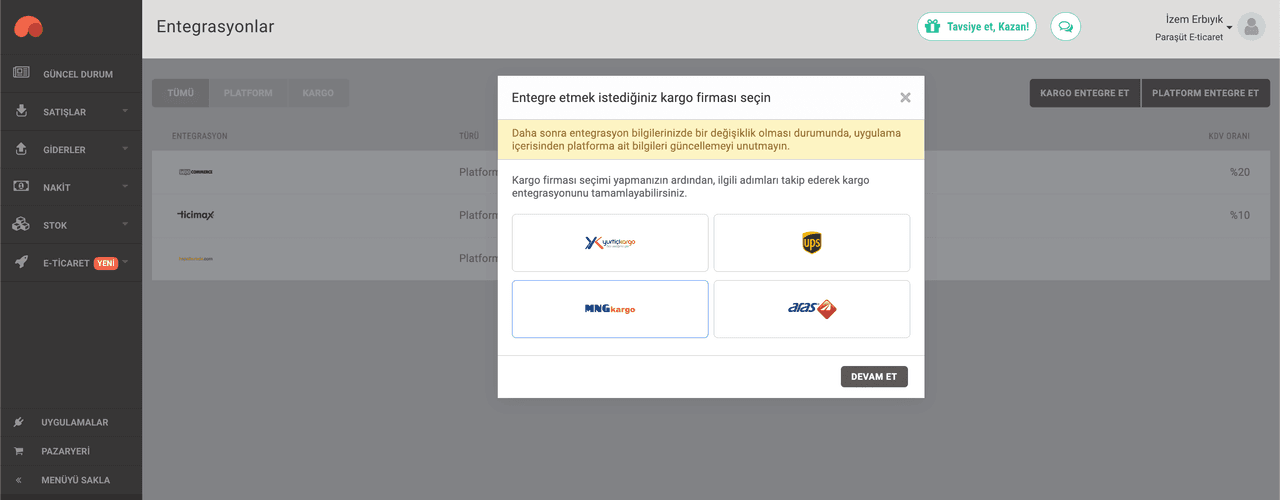Image resolution: width=1280 pixels, height=500 pixels.
Task: Click Platform Entegre Et button
Action: (x=1205, y=93)
